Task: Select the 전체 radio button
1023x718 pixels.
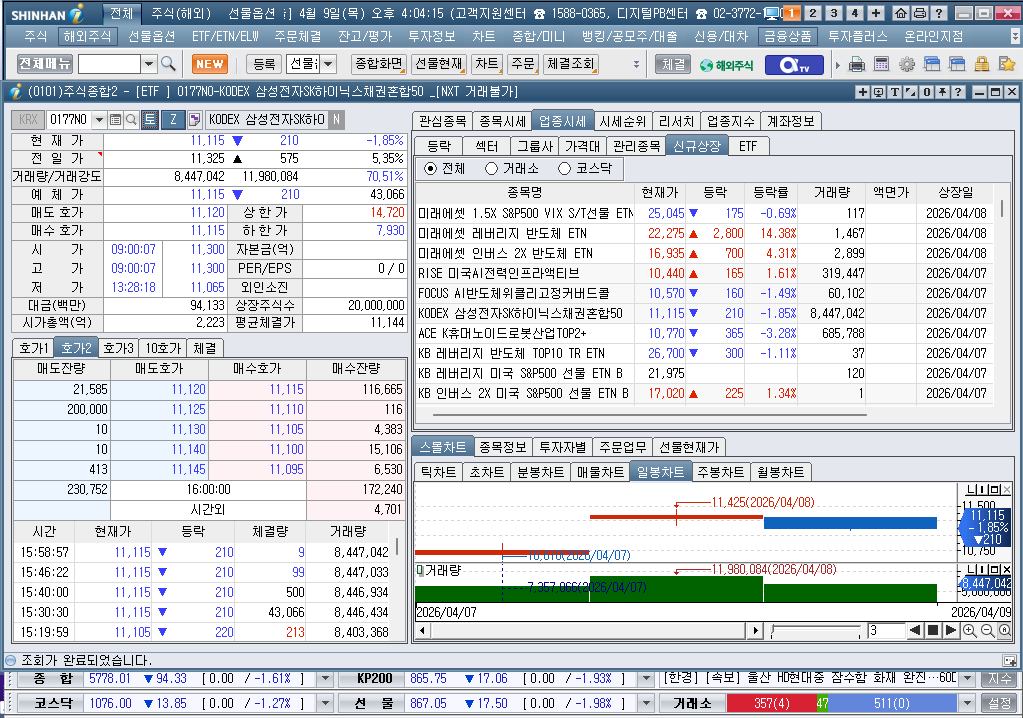Action: click(431, 168)
